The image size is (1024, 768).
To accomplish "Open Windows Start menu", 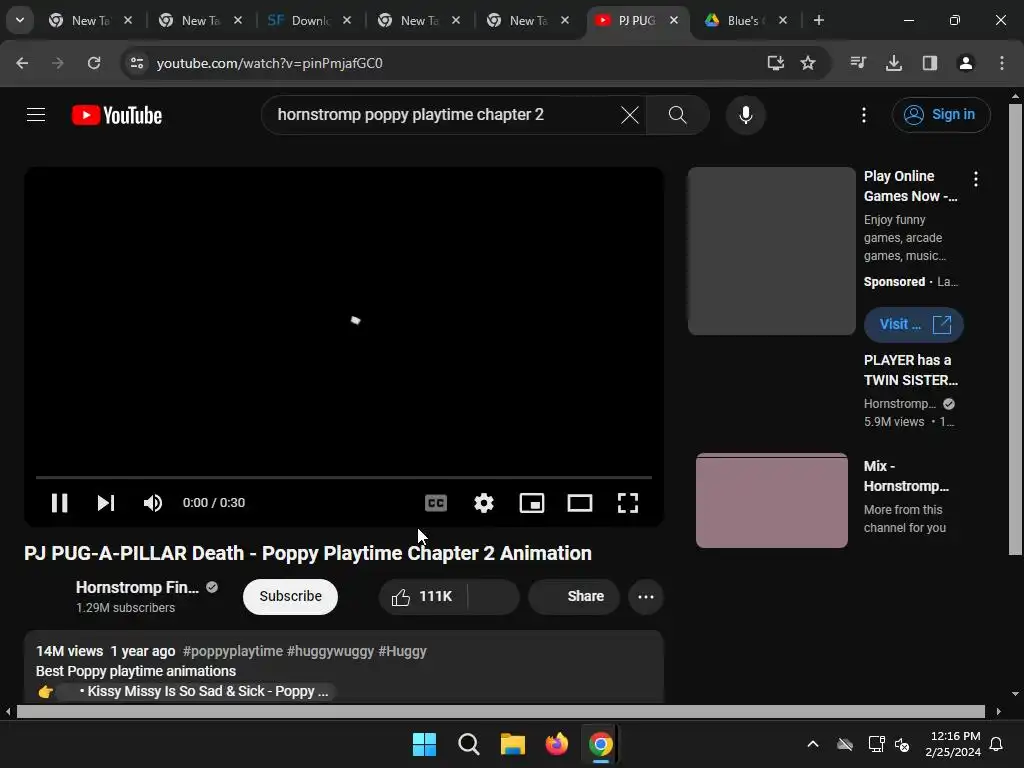I will coord(424,744).
